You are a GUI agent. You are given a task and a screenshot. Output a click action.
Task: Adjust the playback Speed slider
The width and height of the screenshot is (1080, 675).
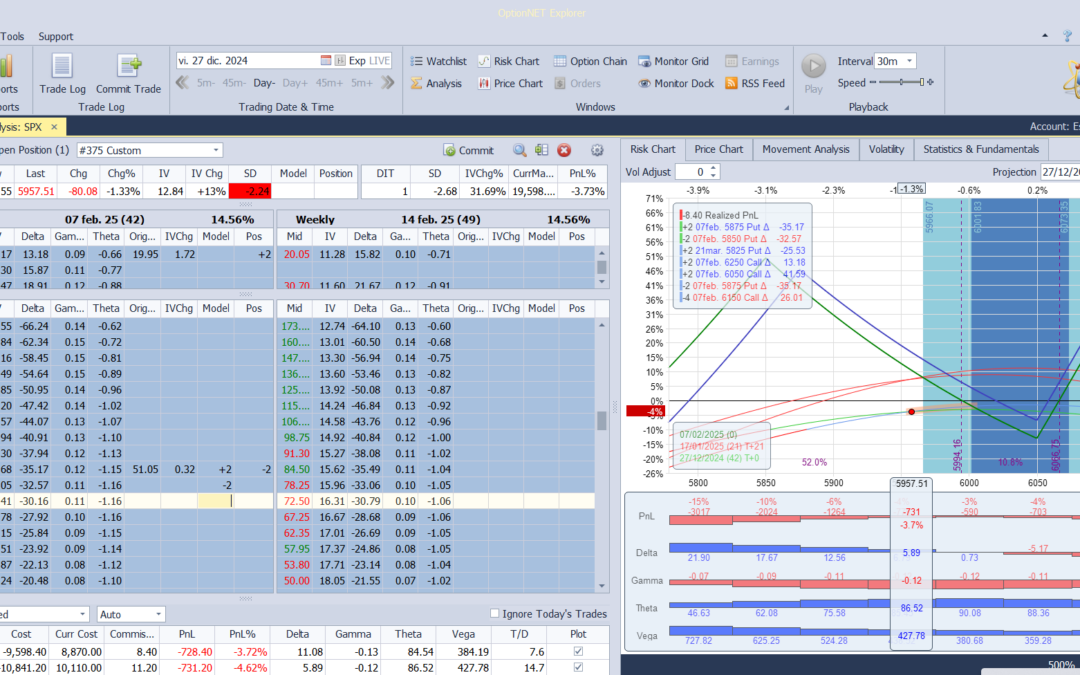[900, 83]
